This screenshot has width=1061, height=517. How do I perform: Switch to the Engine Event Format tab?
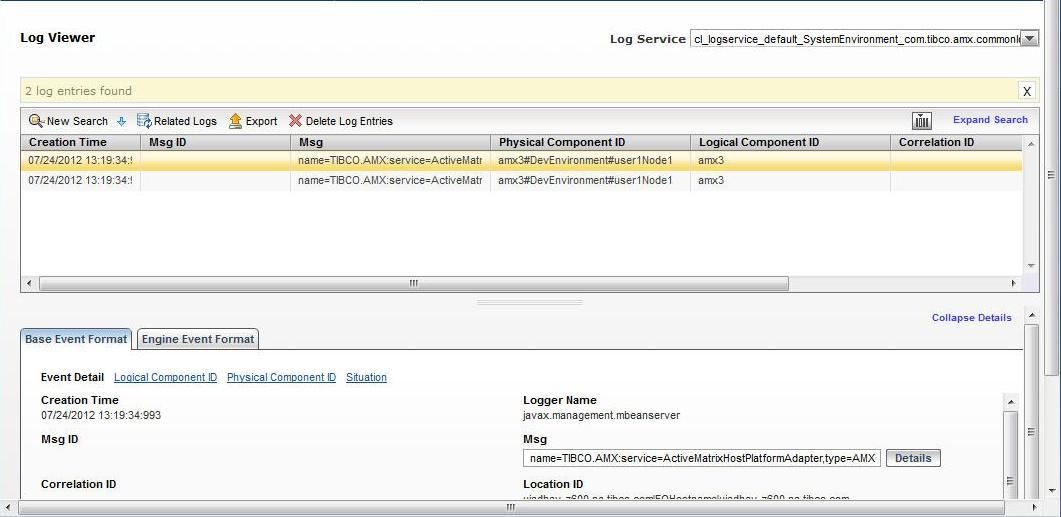coord(198,339)
